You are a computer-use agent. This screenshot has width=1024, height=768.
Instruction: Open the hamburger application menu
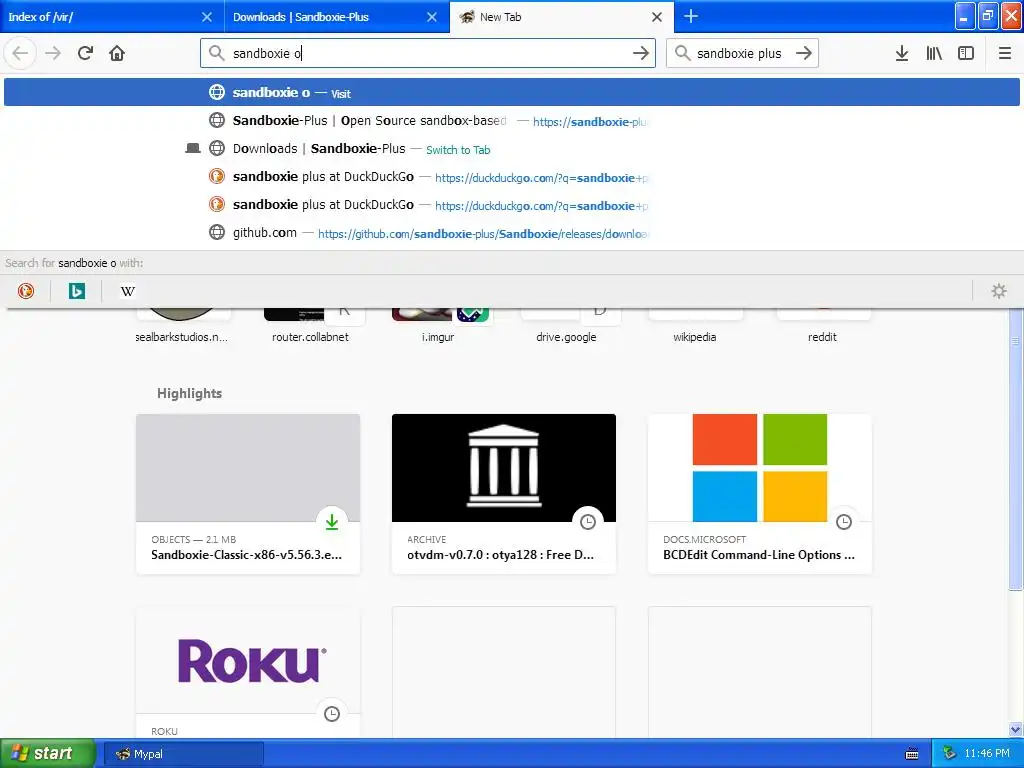pyautogui.click(x=1004, y=53)
